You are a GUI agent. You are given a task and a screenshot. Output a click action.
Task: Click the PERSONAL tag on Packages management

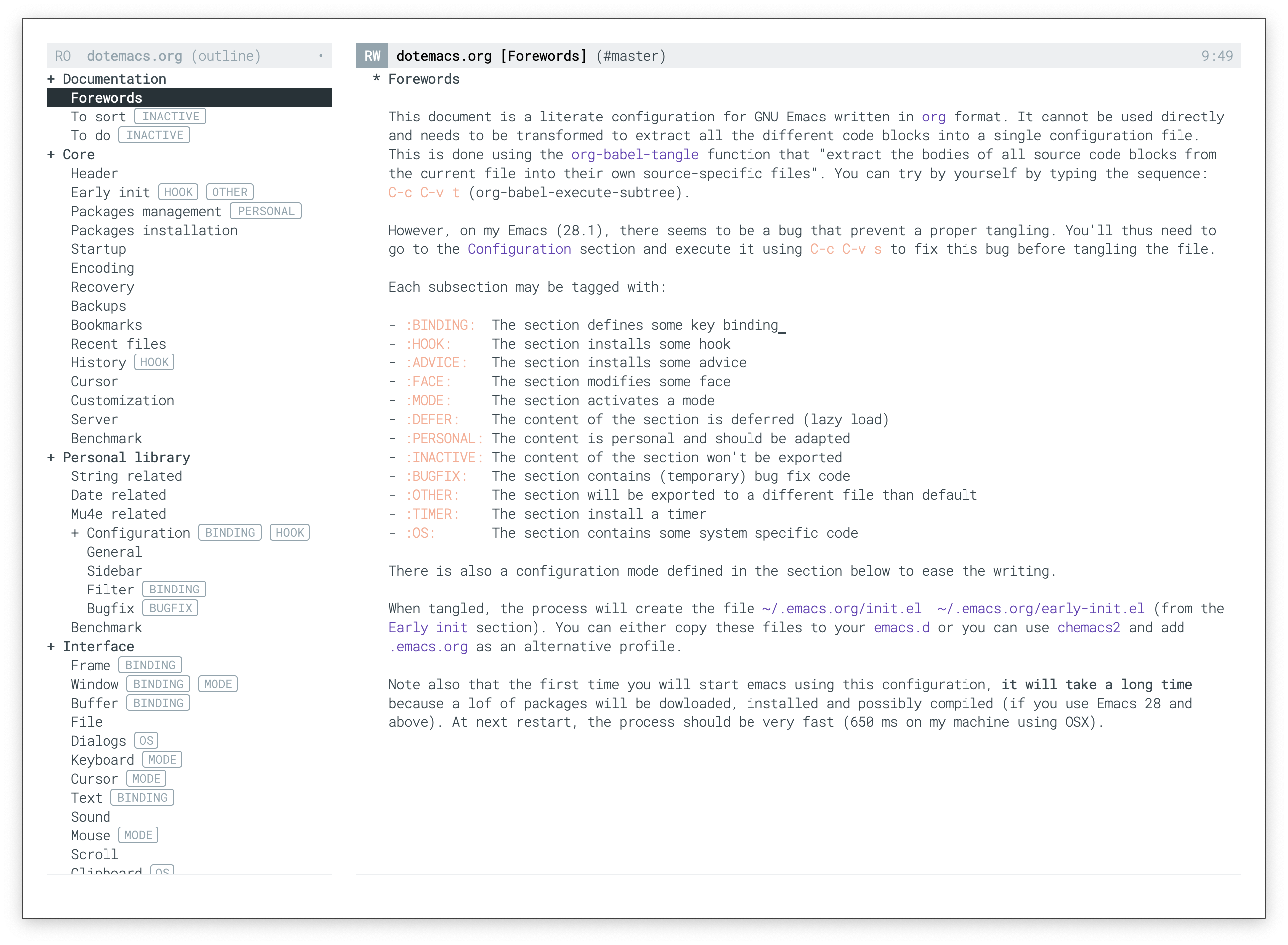(x=264, y=210)
